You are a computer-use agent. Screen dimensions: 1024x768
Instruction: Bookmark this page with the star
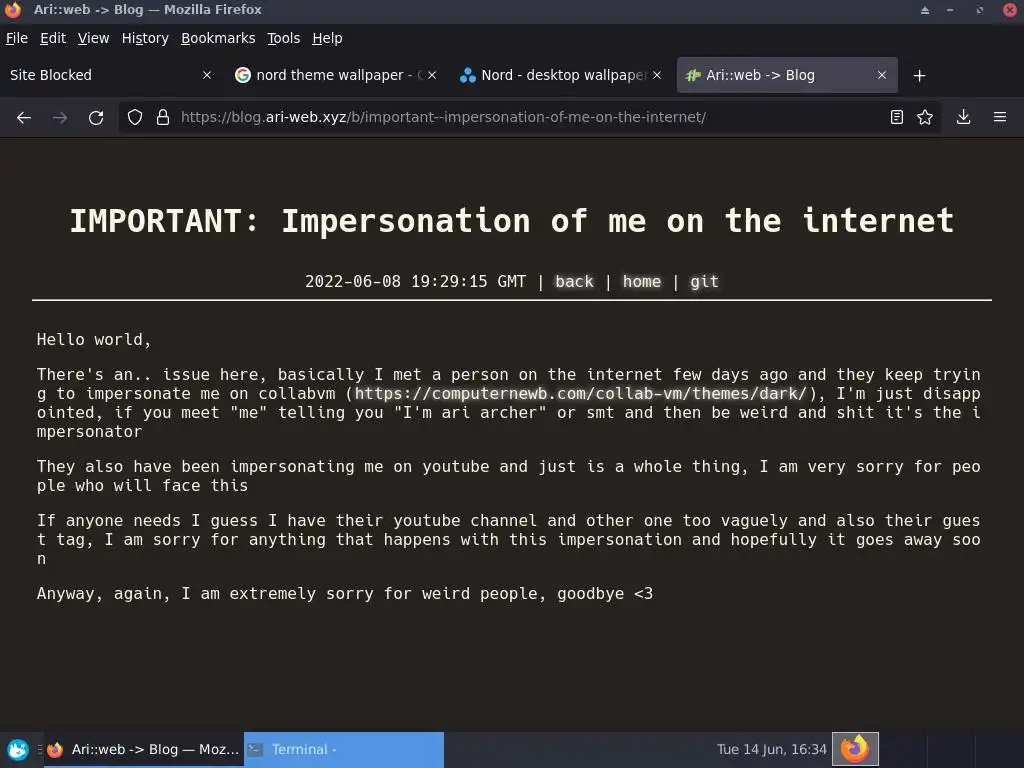(925, 118)
